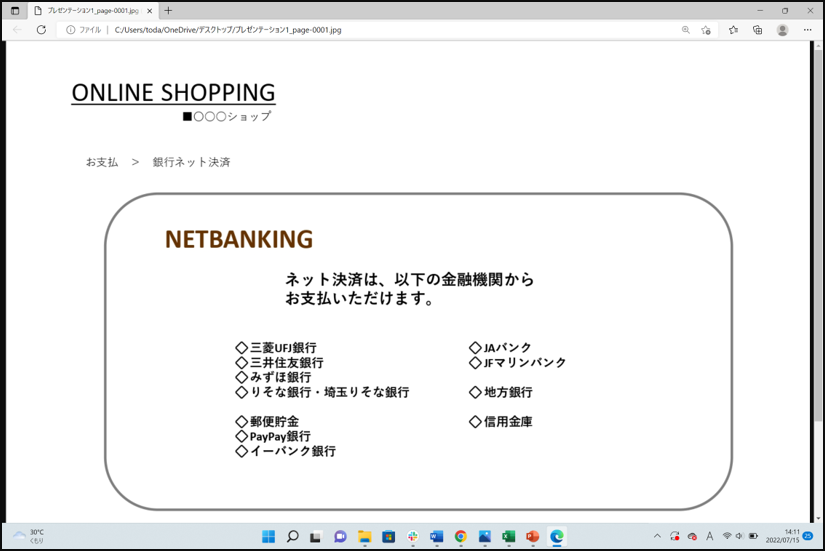Open Photos app from the taskbar
The image size is (825, 551).
point(485,536)
